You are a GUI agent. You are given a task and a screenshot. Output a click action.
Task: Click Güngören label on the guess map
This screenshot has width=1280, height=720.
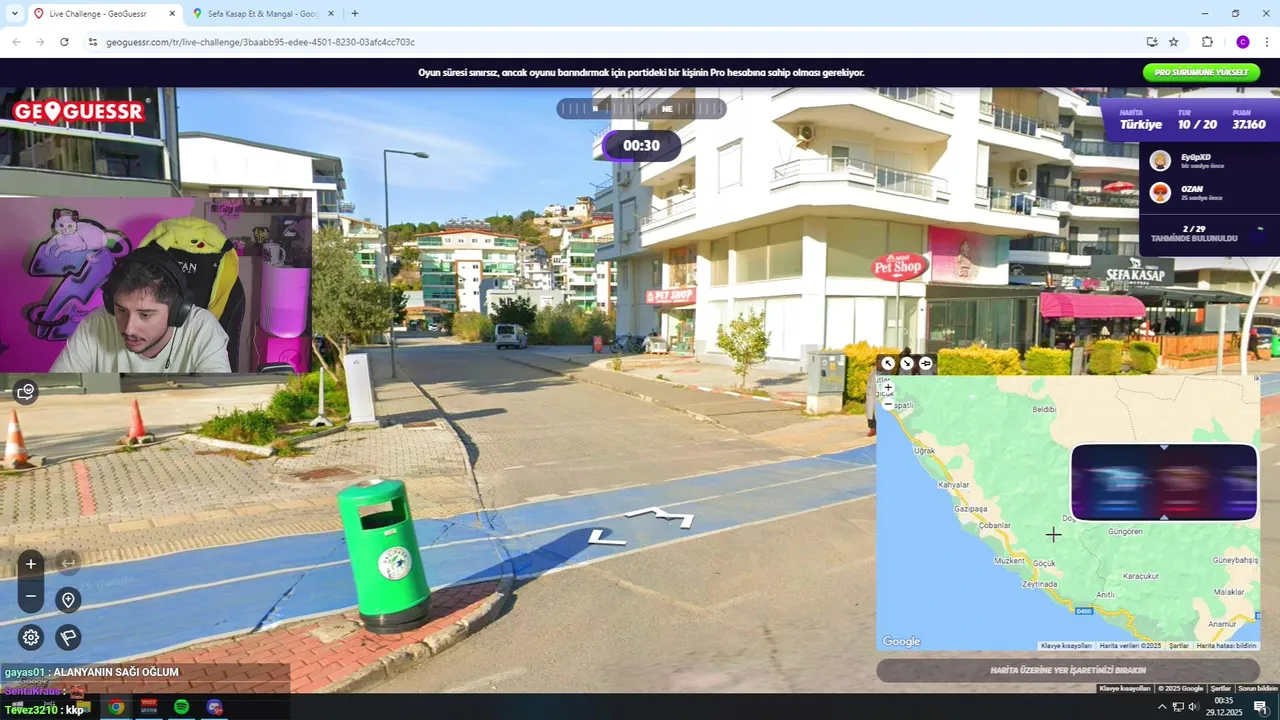pyautogui.click(x=1125, y=531)
